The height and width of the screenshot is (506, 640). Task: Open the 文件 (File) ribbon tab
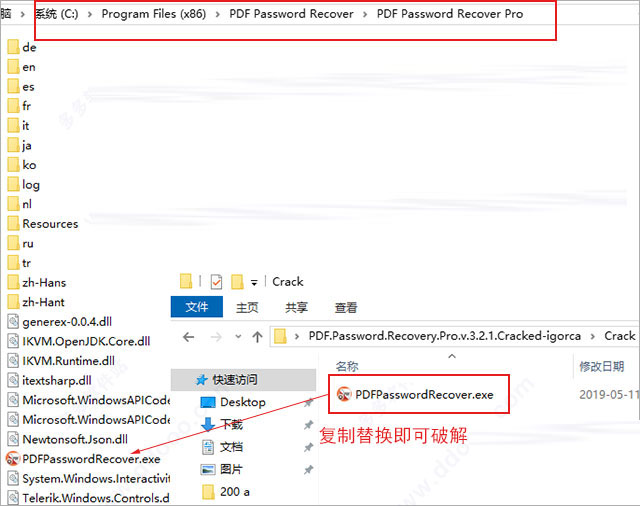pyautogui.click(x=197, y=306)
